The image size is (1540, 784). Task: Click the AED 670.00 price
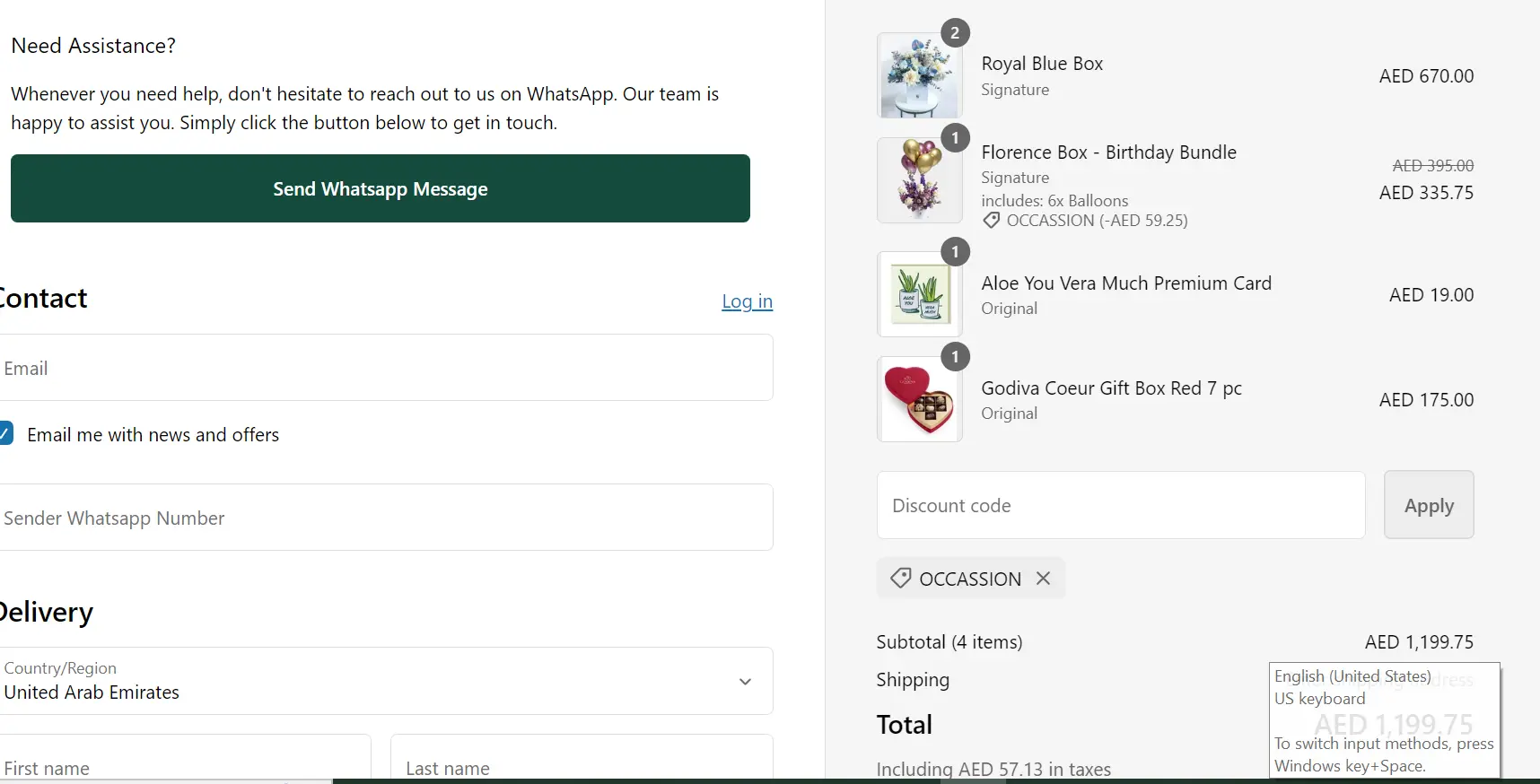(x=1426, y=76)
